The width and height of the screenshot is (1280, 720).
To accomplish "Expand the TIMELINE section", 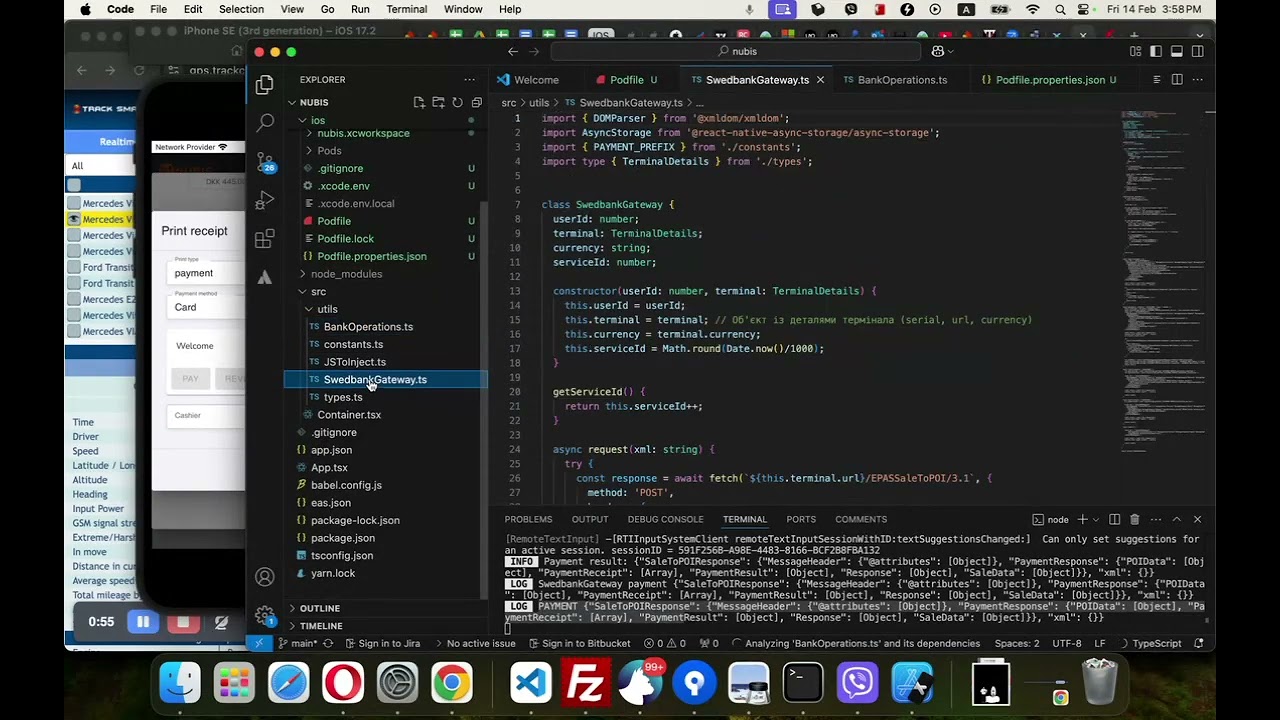I will (x=292, y=626).
